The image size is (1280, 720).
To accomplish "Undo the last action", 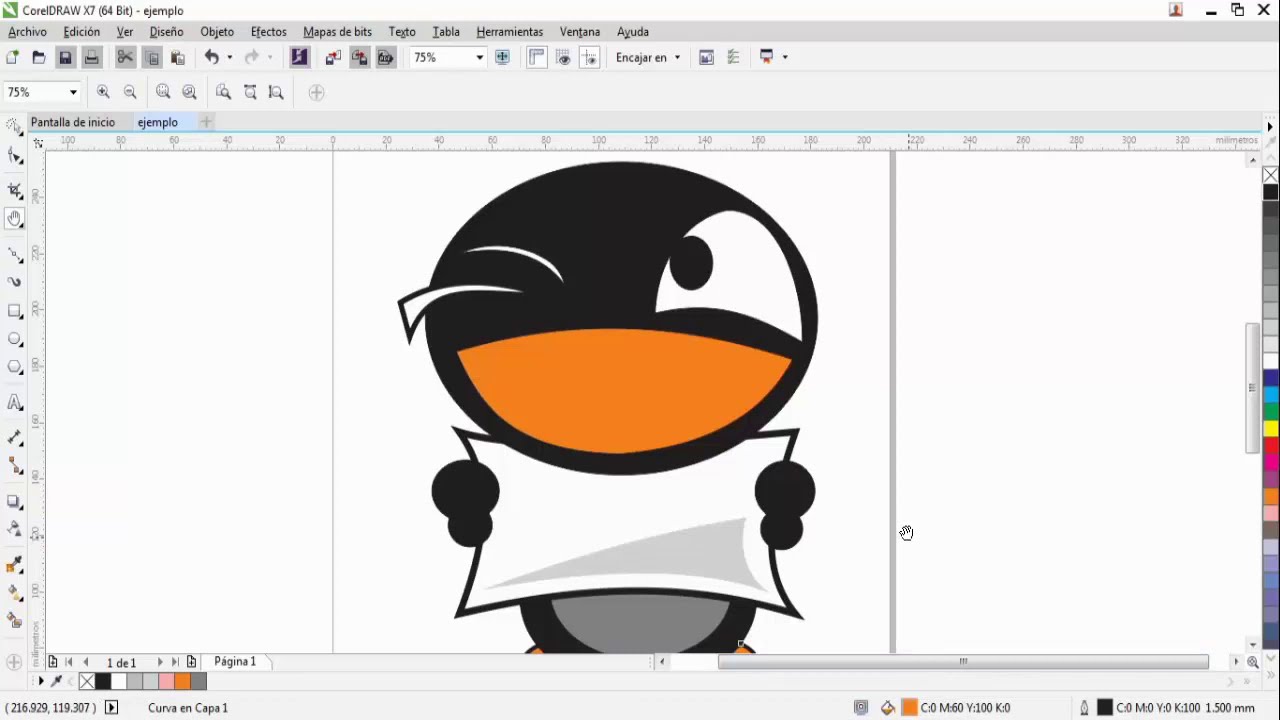I will (211, 57).
